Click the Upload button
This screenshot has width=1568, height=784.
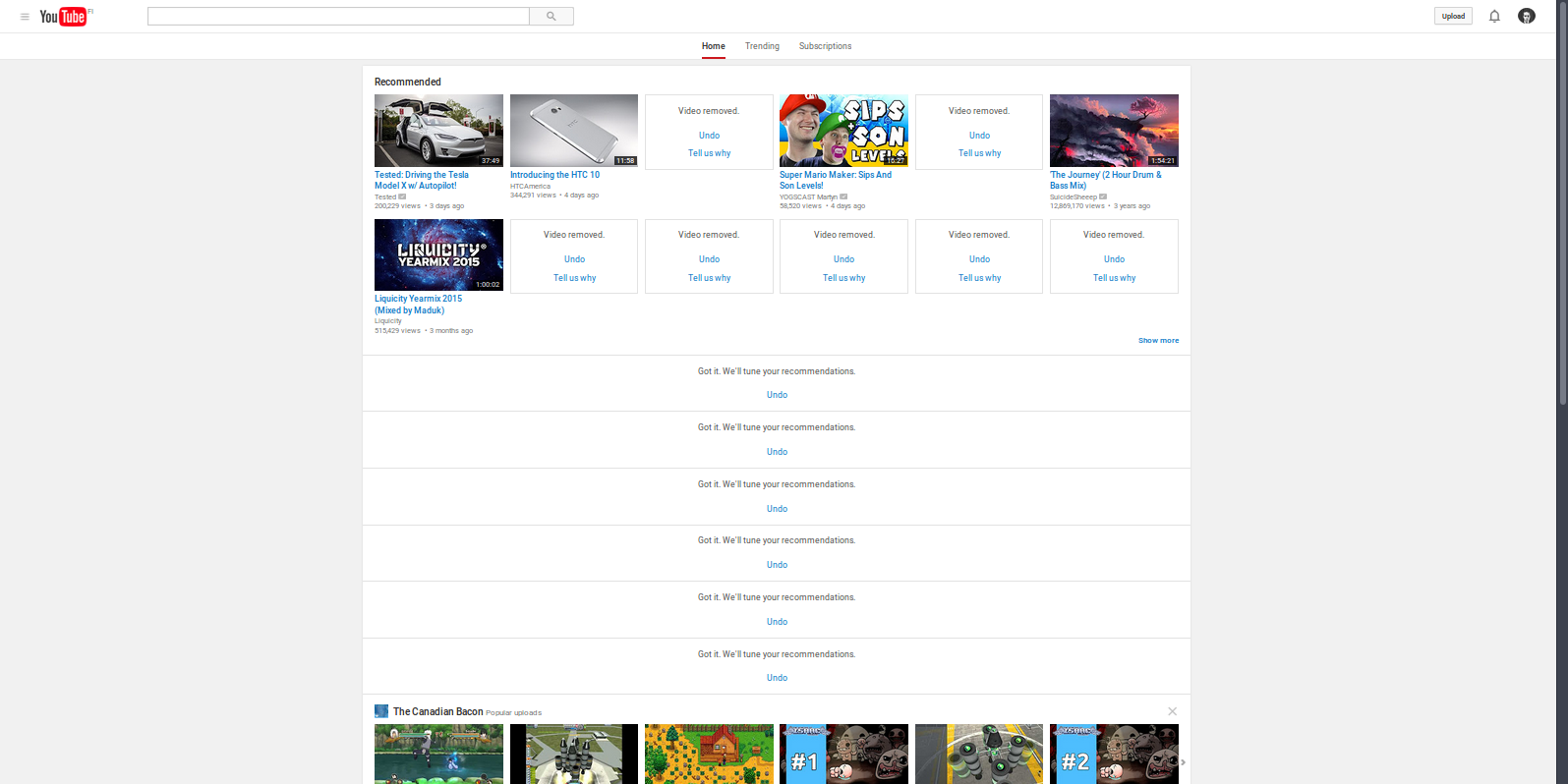click(1453, 16)
